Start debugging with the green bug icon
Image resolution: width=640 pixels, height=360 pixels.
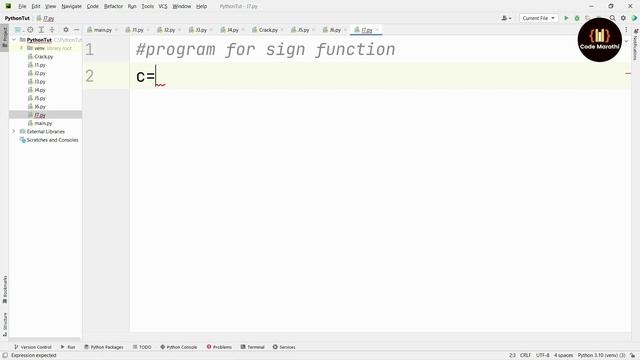[x=577, y=18]
